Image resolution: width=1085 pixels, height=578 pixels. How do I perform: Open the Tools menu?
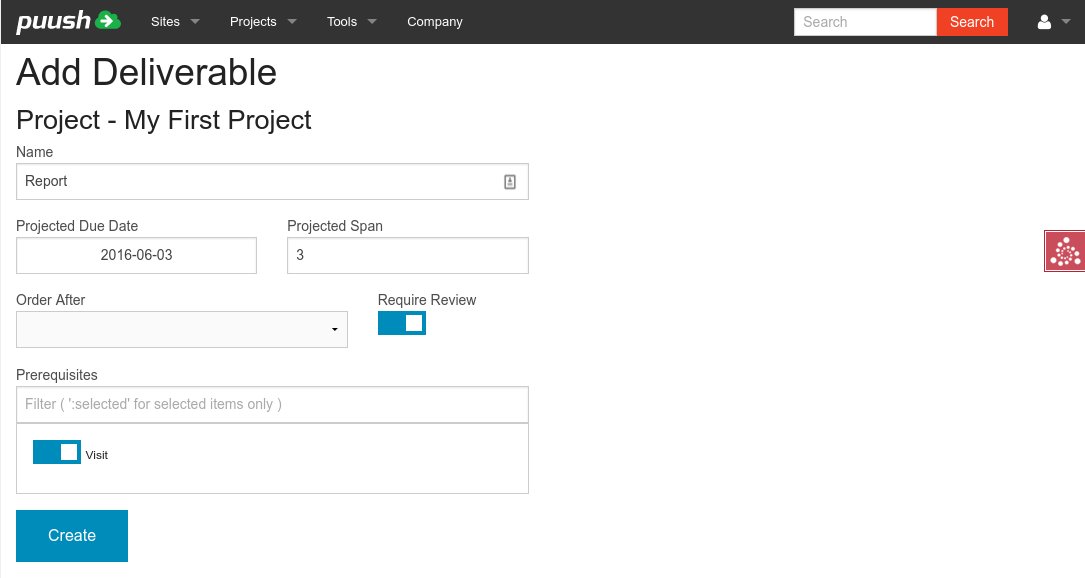(352, 22)
